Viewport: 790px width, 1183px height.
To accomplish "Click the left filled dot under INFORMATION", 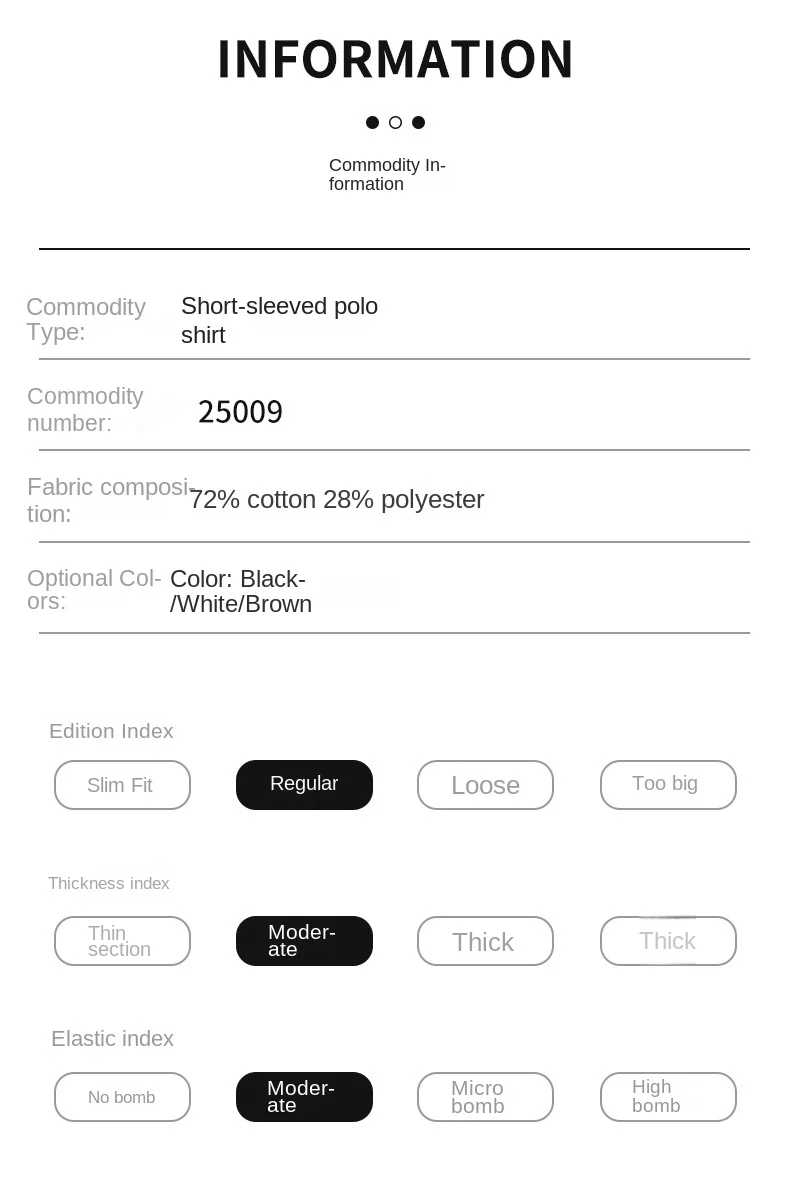I will [x=372, y=123].
